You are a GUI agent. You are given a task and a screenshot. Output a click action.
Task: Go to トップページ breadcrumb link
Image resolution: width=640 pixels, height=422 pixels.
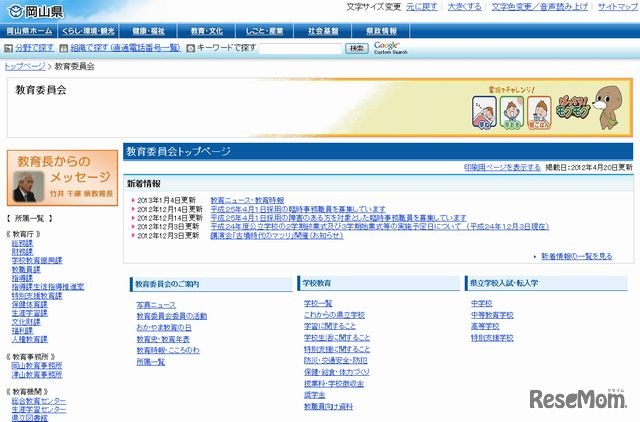coord(25,67)
